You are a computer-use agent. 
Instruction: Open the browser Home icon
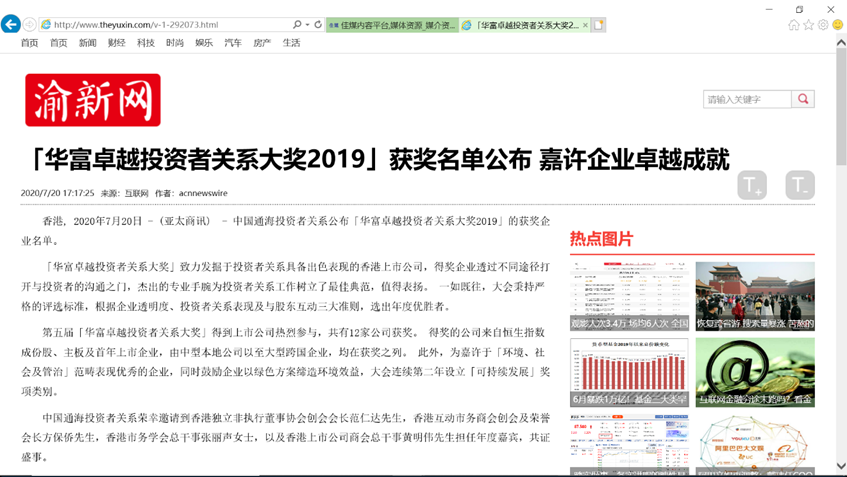pos(794,25)
